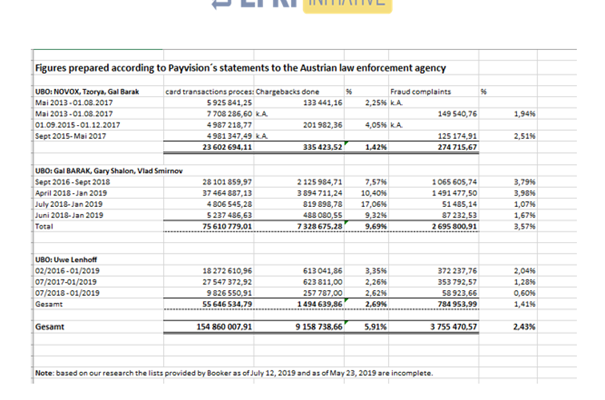Click header 'UBO: Gal BARAK, Gary Shalon, Vlad Smirnov'
Screen dimensions: 605x400
109,171
